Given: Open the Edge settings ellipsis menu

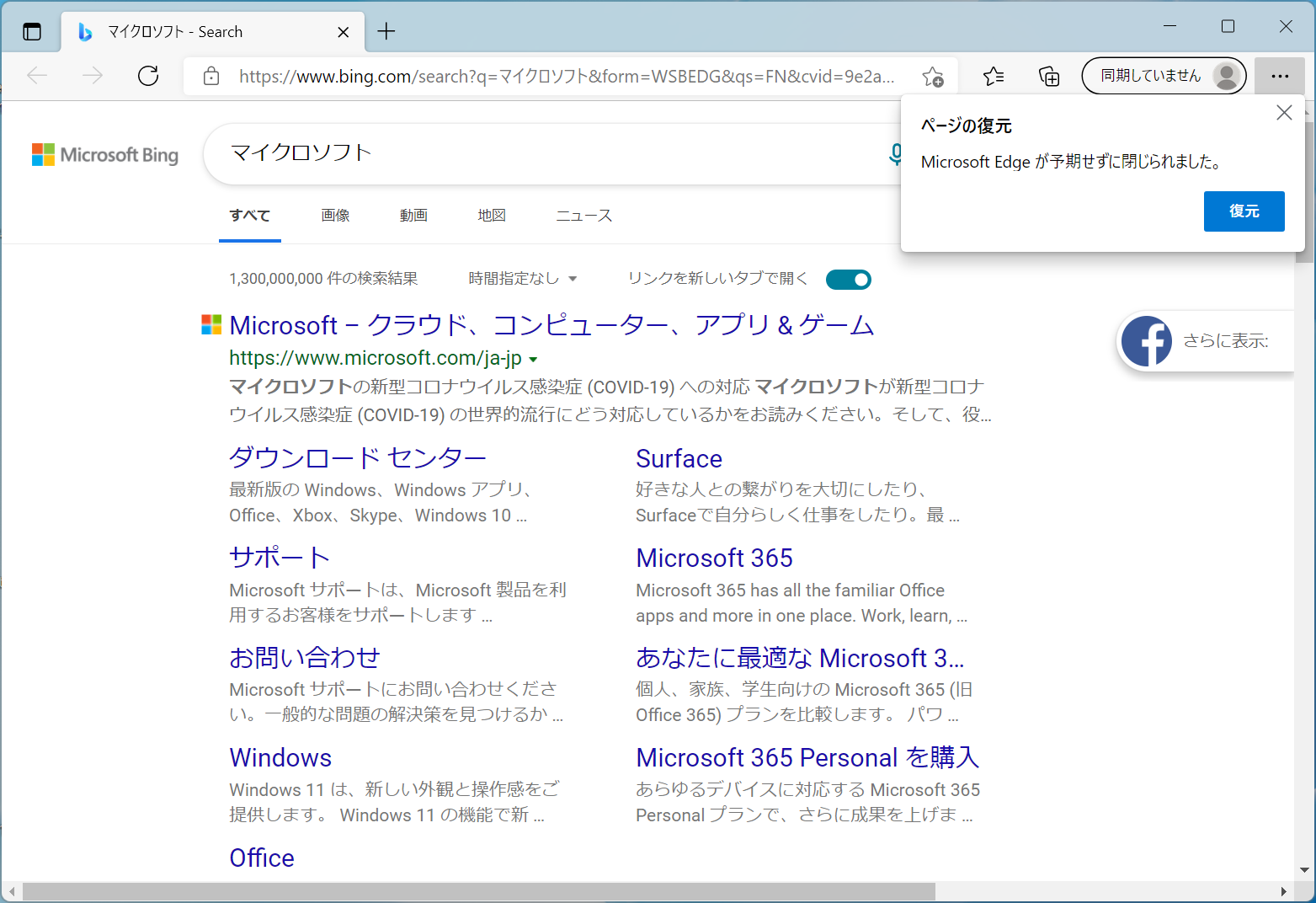Looking at the screenshot, I should 1280,76.
